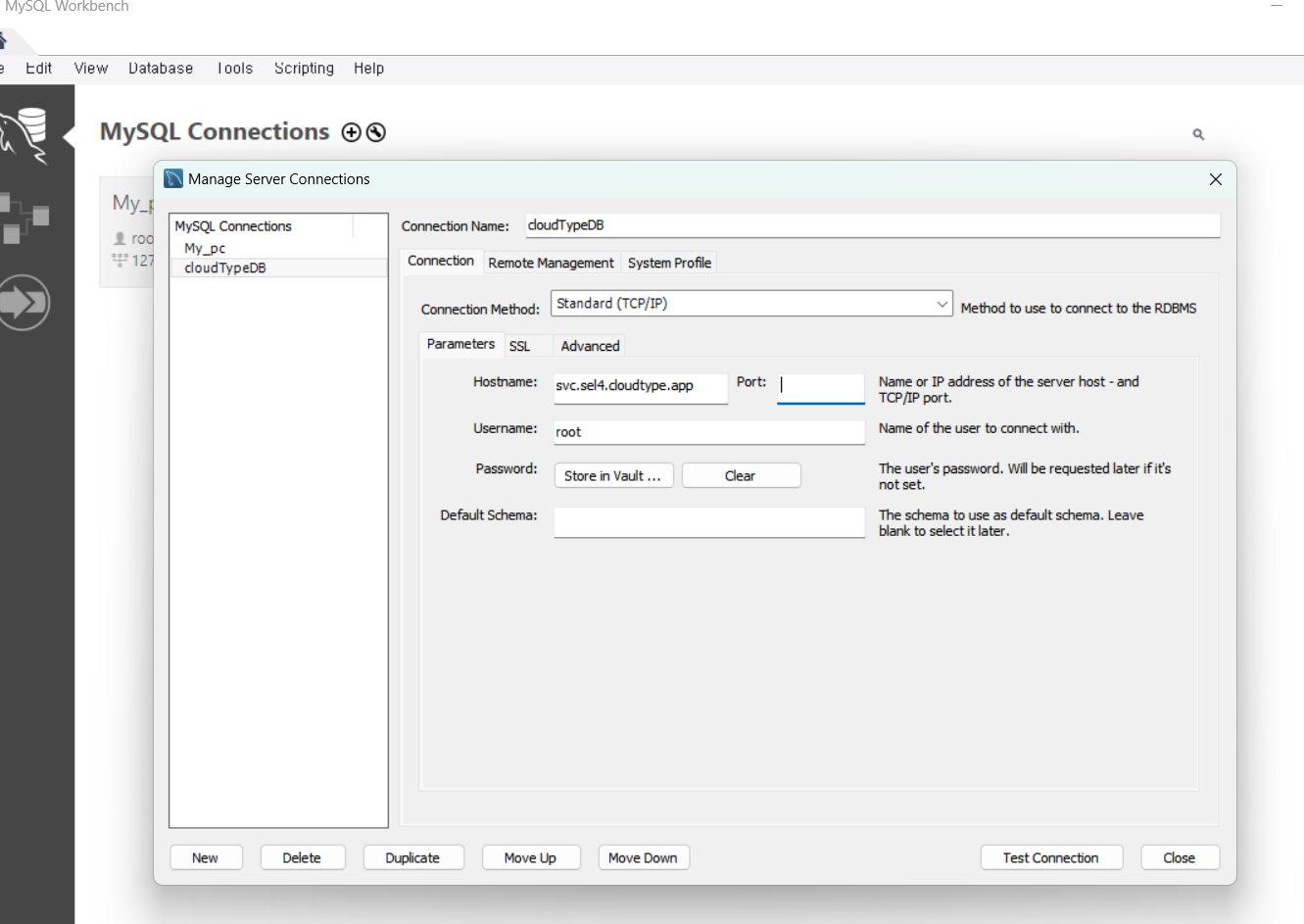Click the Test Connection button
The height and width of the screenshot is (924, 1304).
point(1051,857)
